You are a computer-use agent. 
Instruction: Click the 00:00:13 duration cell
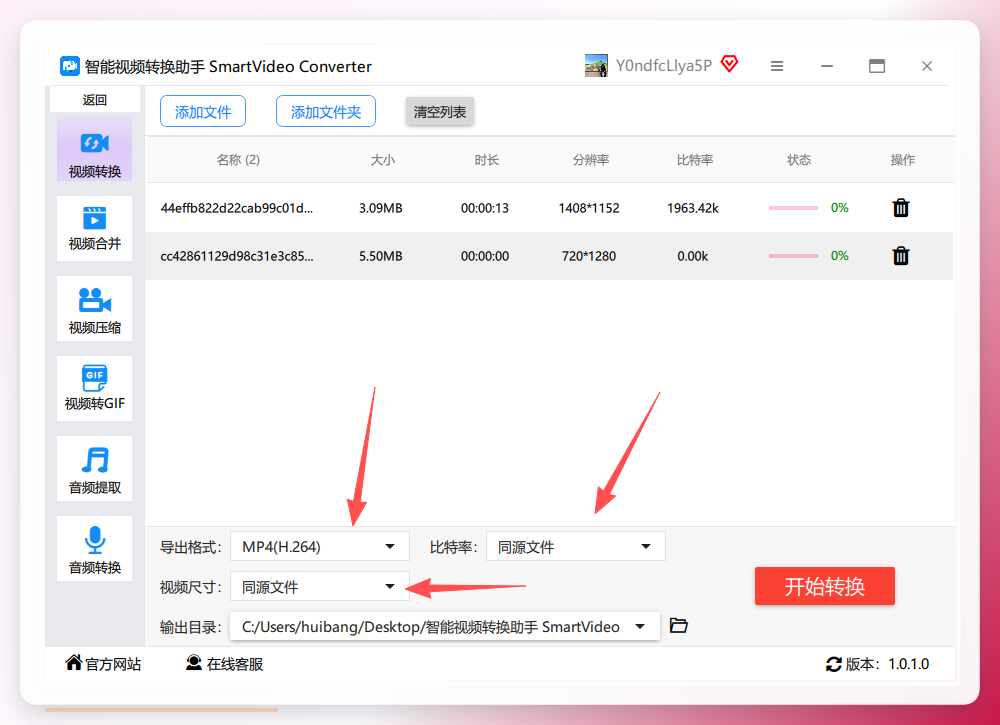tap(485, 208)
